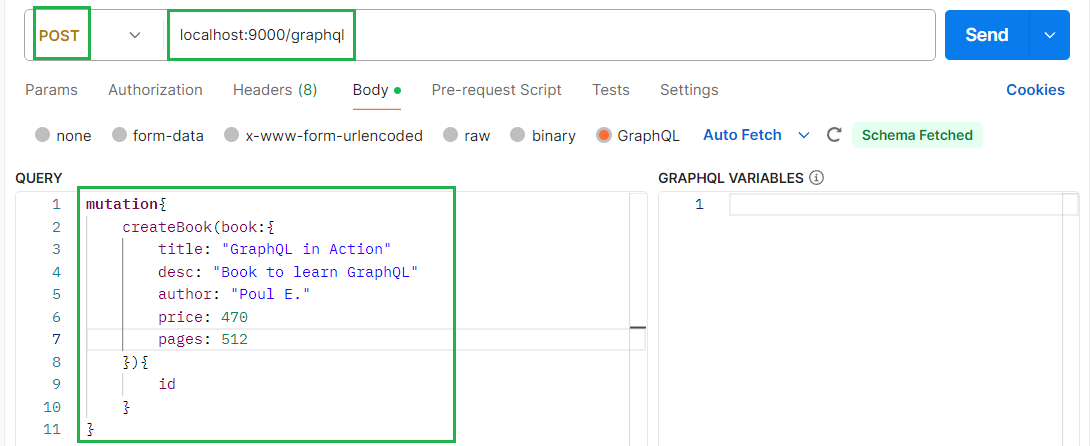
Task: Expand the Auto Fetch dropdown chevron
Action: pyautogui.click(x=803, y=135)
